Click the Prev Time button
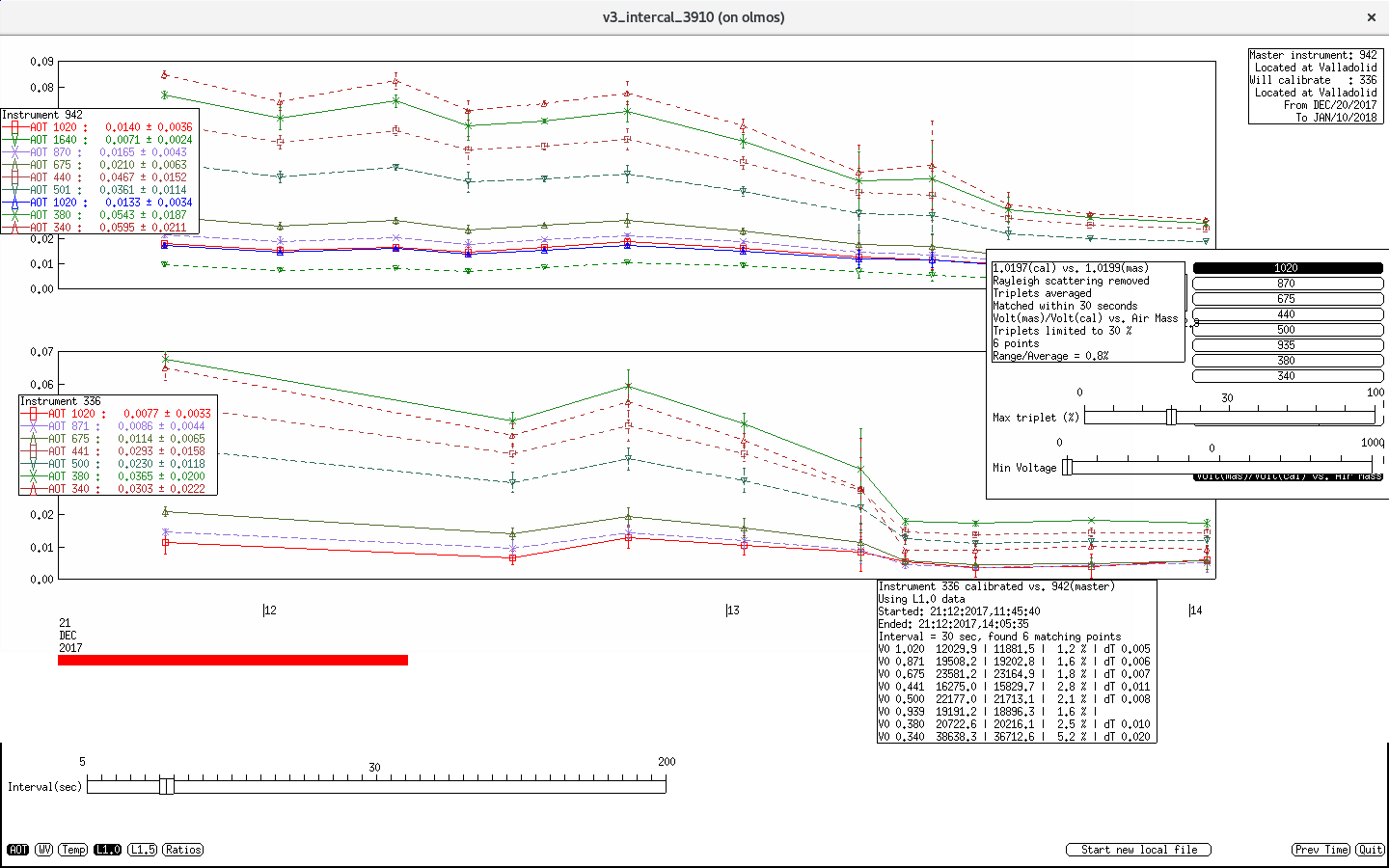The width and height of the screenshot is (1389, 868). pyautogui.click(x=1321, y=850)
